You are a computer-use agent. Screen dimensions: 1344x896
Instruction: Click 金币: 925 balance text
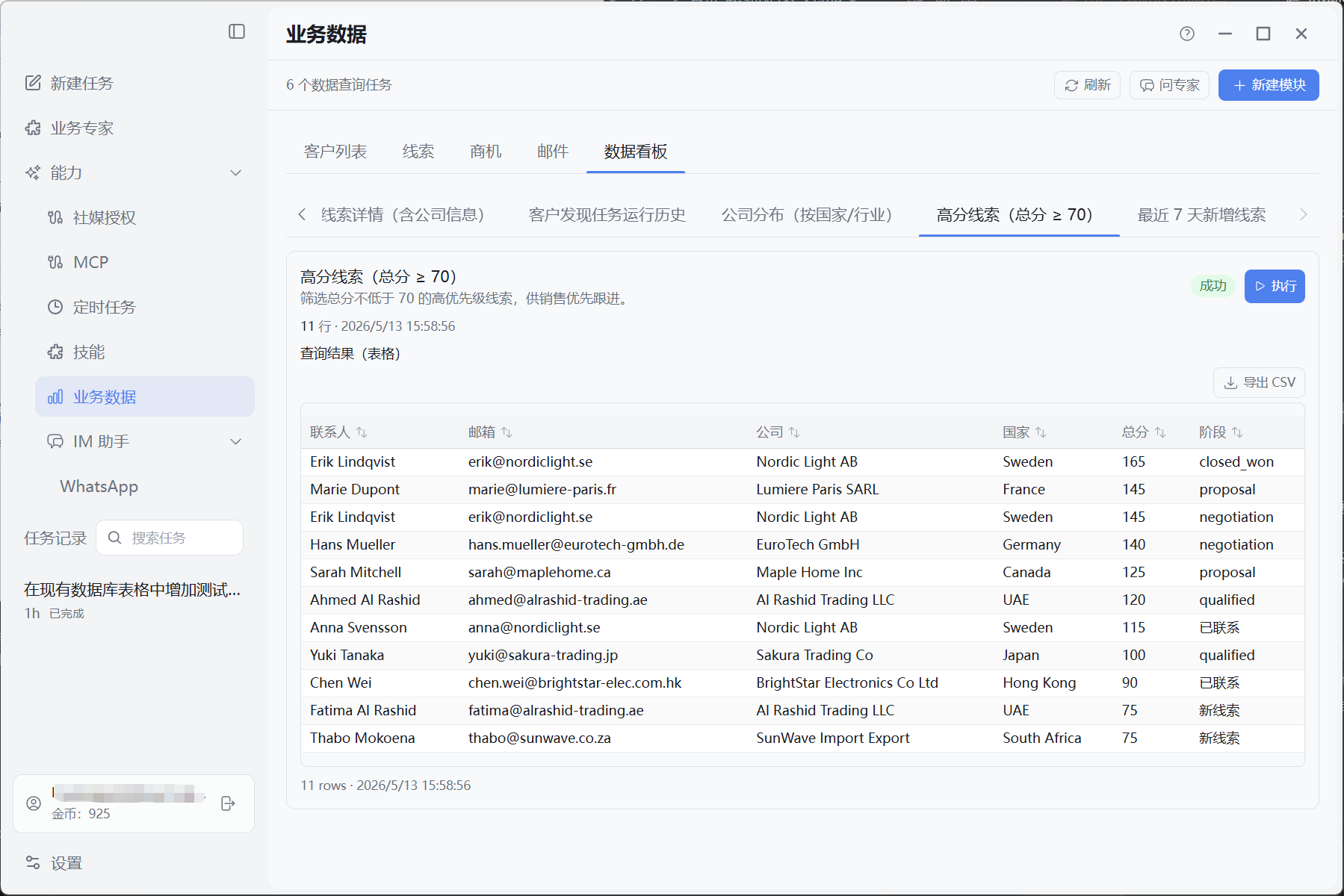pyautogui.click(x=81, y=814)
